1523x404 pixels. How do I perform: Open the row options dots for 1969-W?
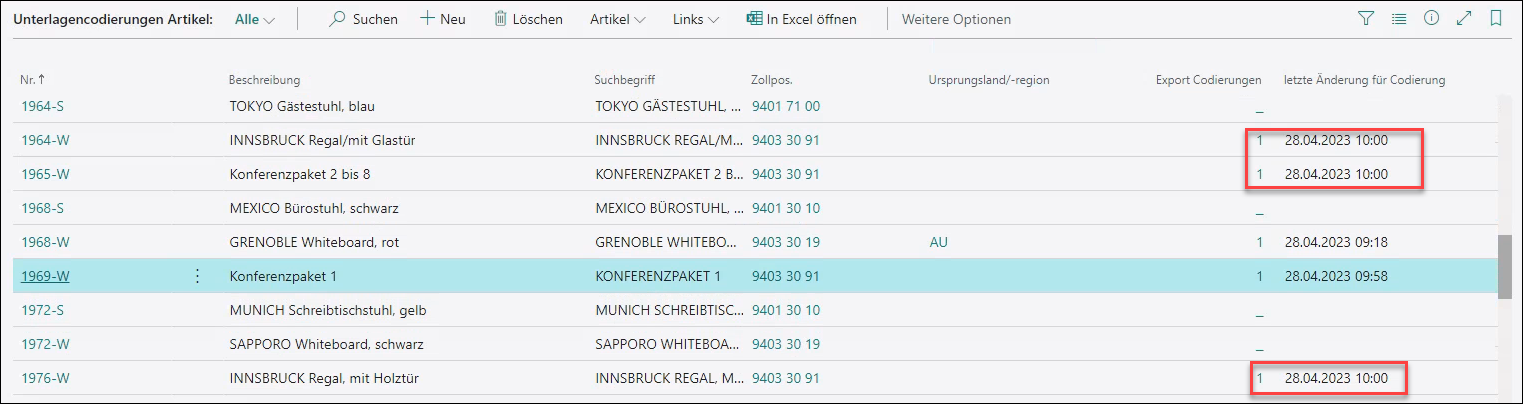point(197,276)
